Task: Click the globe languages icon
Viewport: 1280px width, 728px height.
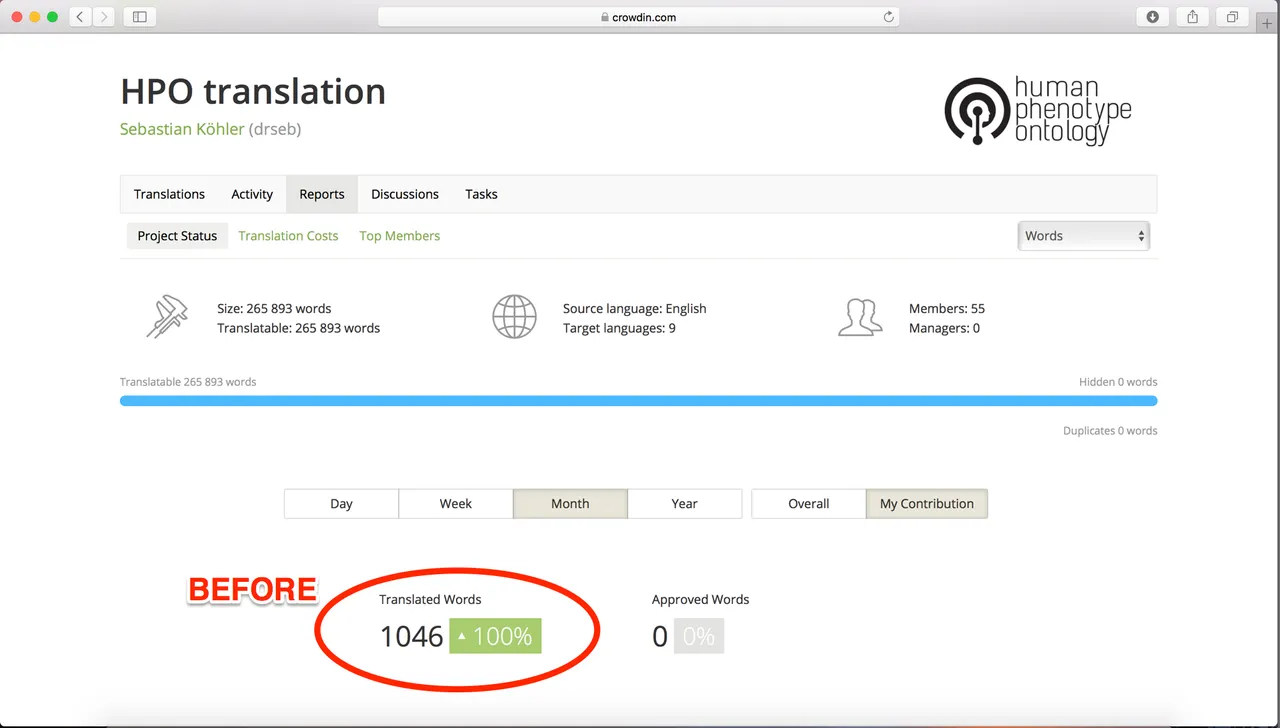Action: tap(514, 317)
